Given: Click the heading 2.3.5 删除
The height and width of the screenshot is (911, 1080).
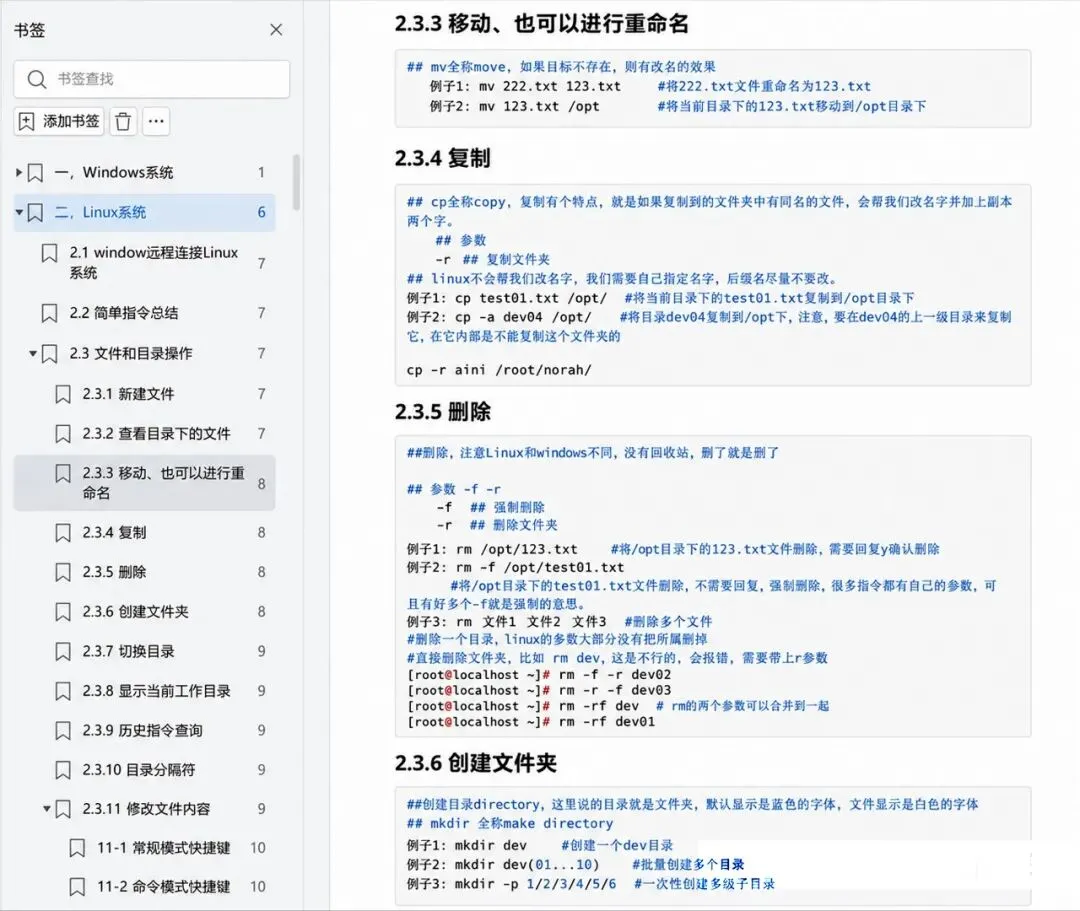Looking at the screenshot, I should [x=442, y=412].
